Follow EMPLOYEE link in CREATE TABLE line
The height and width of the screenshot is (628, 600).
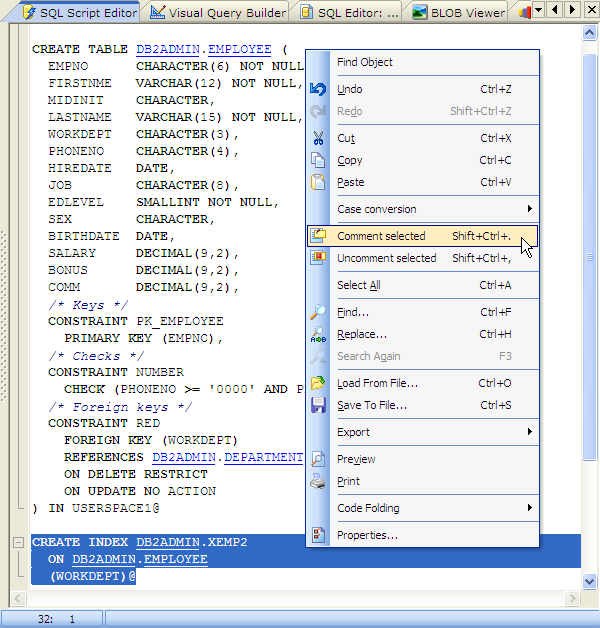coord(240,49)
